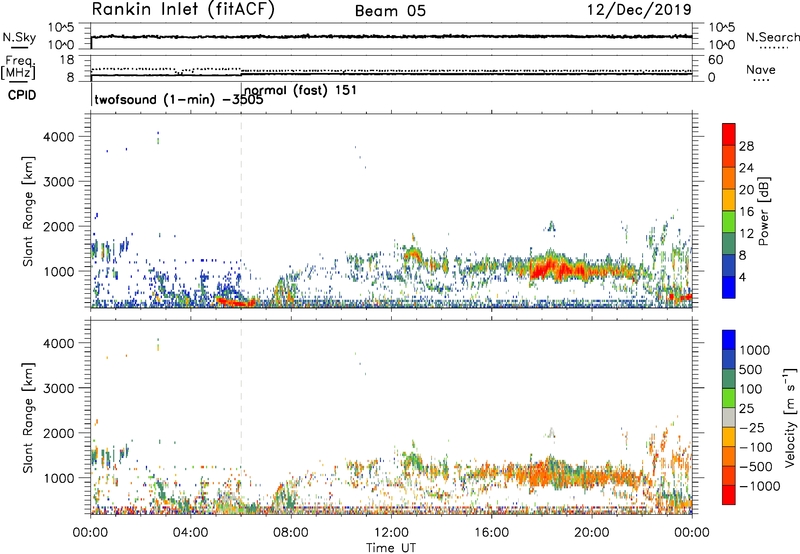Click the 'normal (fast) 151' text
800x554 pixels.
point(301,90)
